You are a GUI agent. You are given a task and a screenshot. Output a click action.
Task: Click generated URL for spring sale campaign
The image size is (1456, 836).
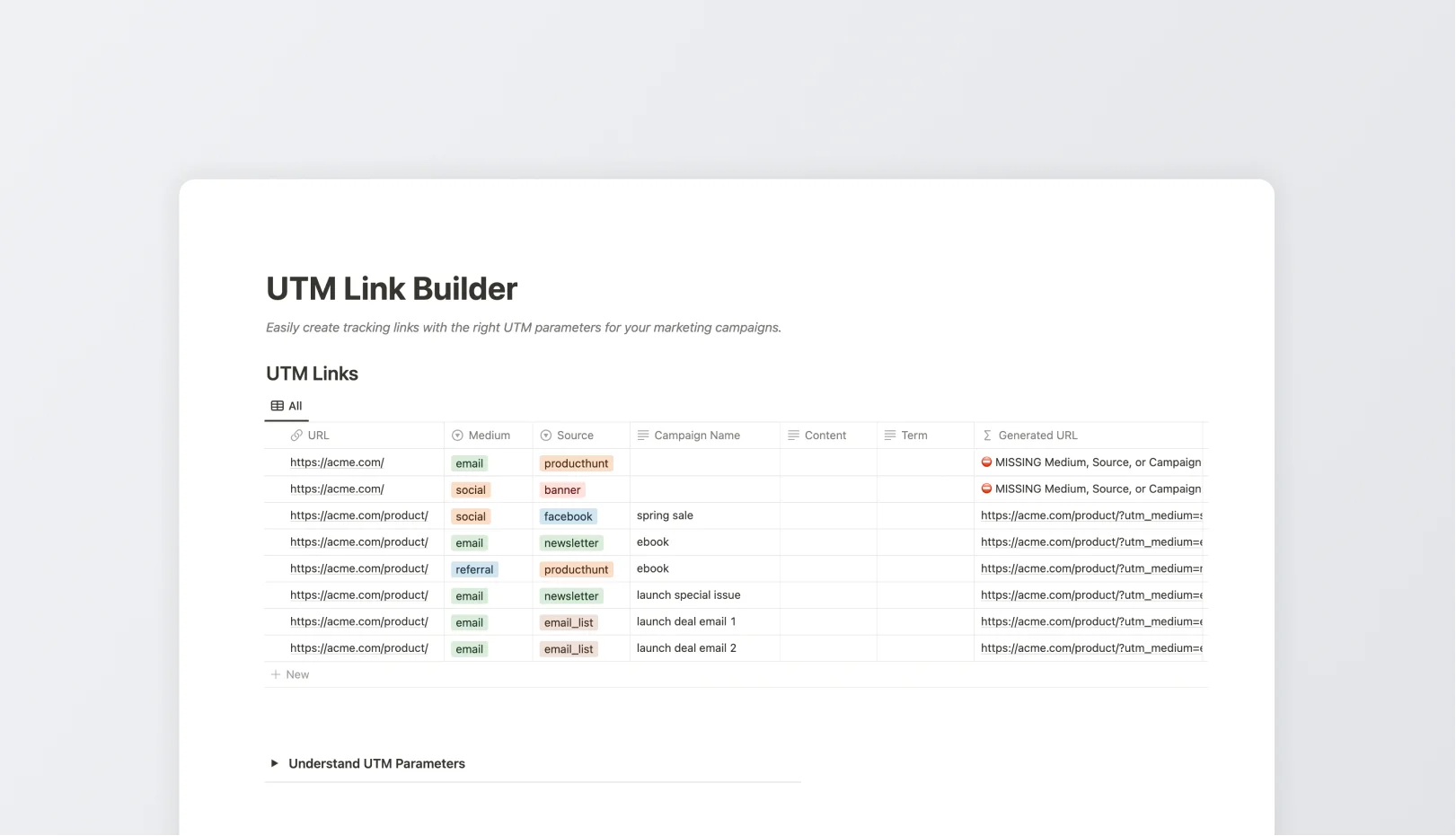[x=1090, y=515]
